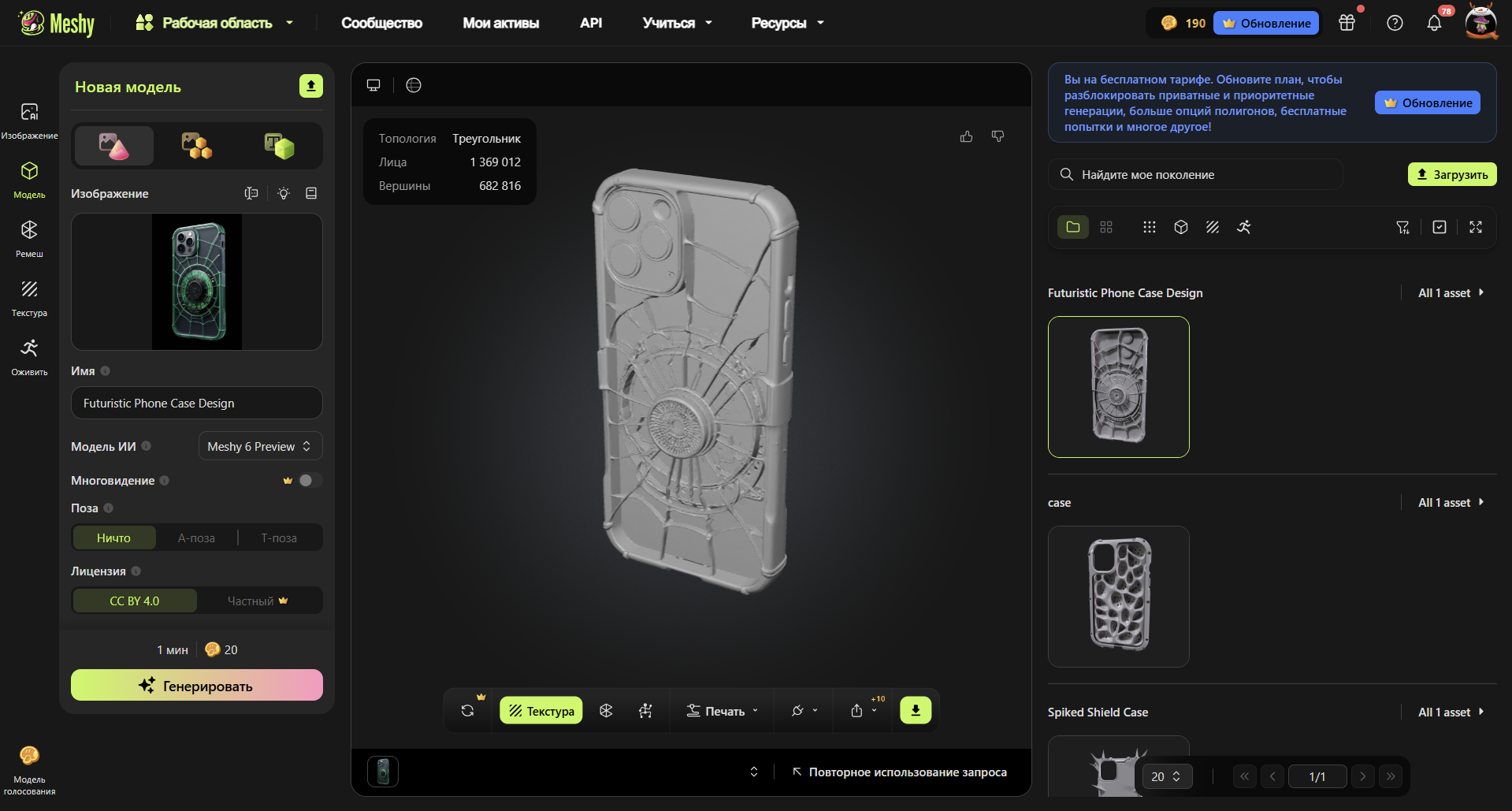Click Обновление button next to 190 credits
The image size is (1512, 811).
1266,23
